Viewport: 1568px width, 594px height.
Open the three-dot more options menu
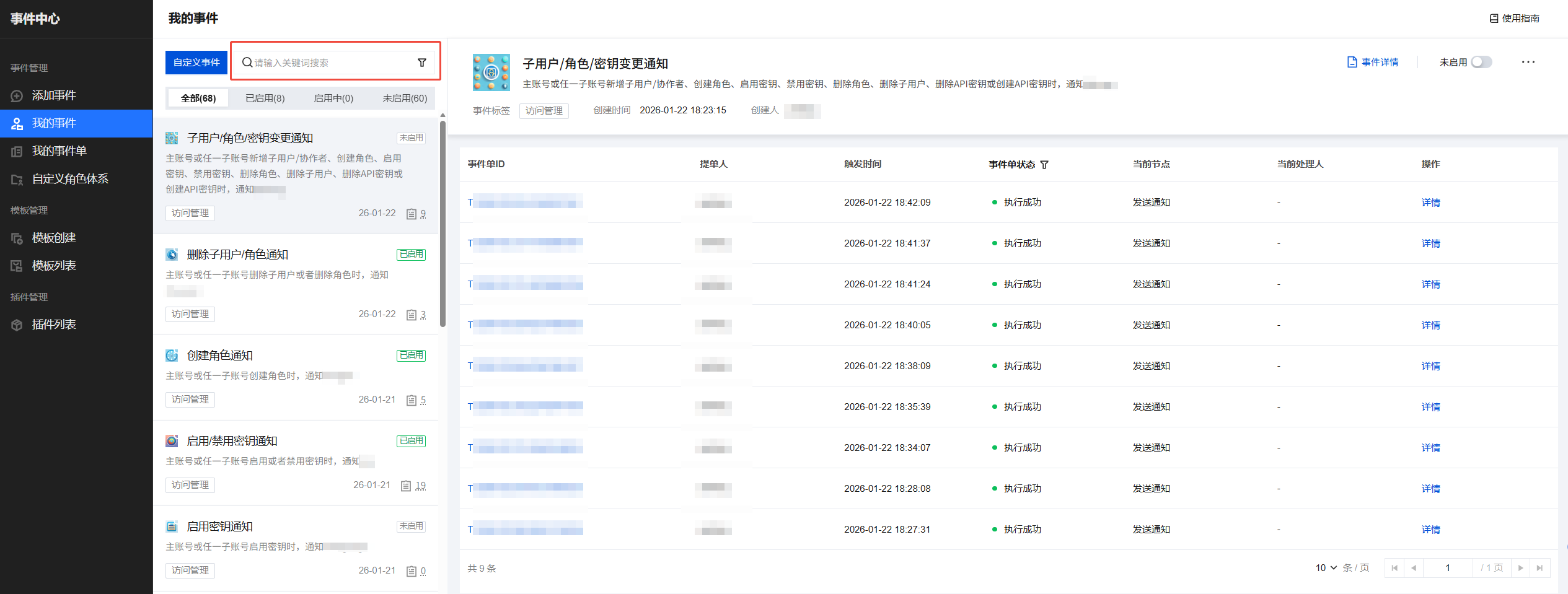coord(1528,62)
